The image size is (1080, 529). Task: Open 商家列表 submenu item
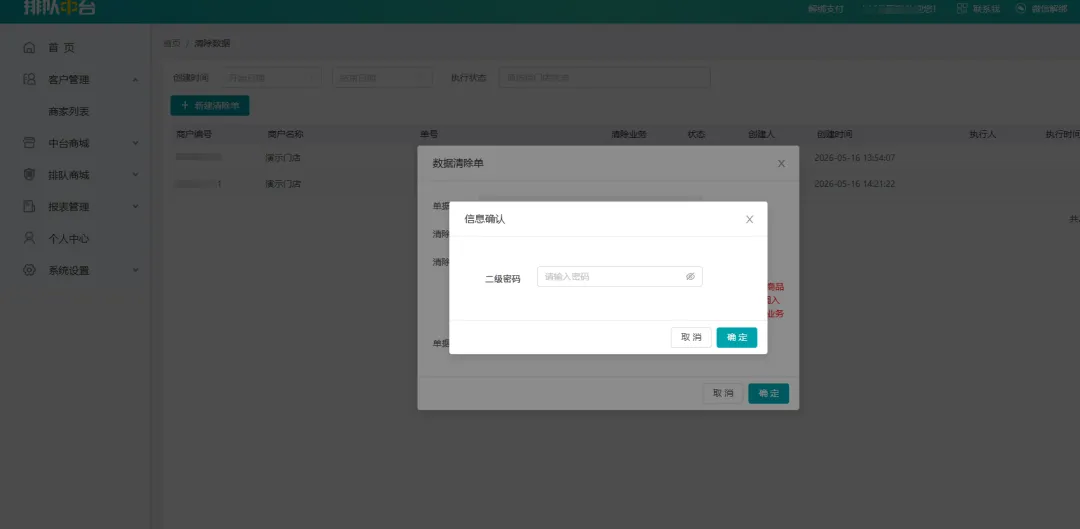[69, 112]
